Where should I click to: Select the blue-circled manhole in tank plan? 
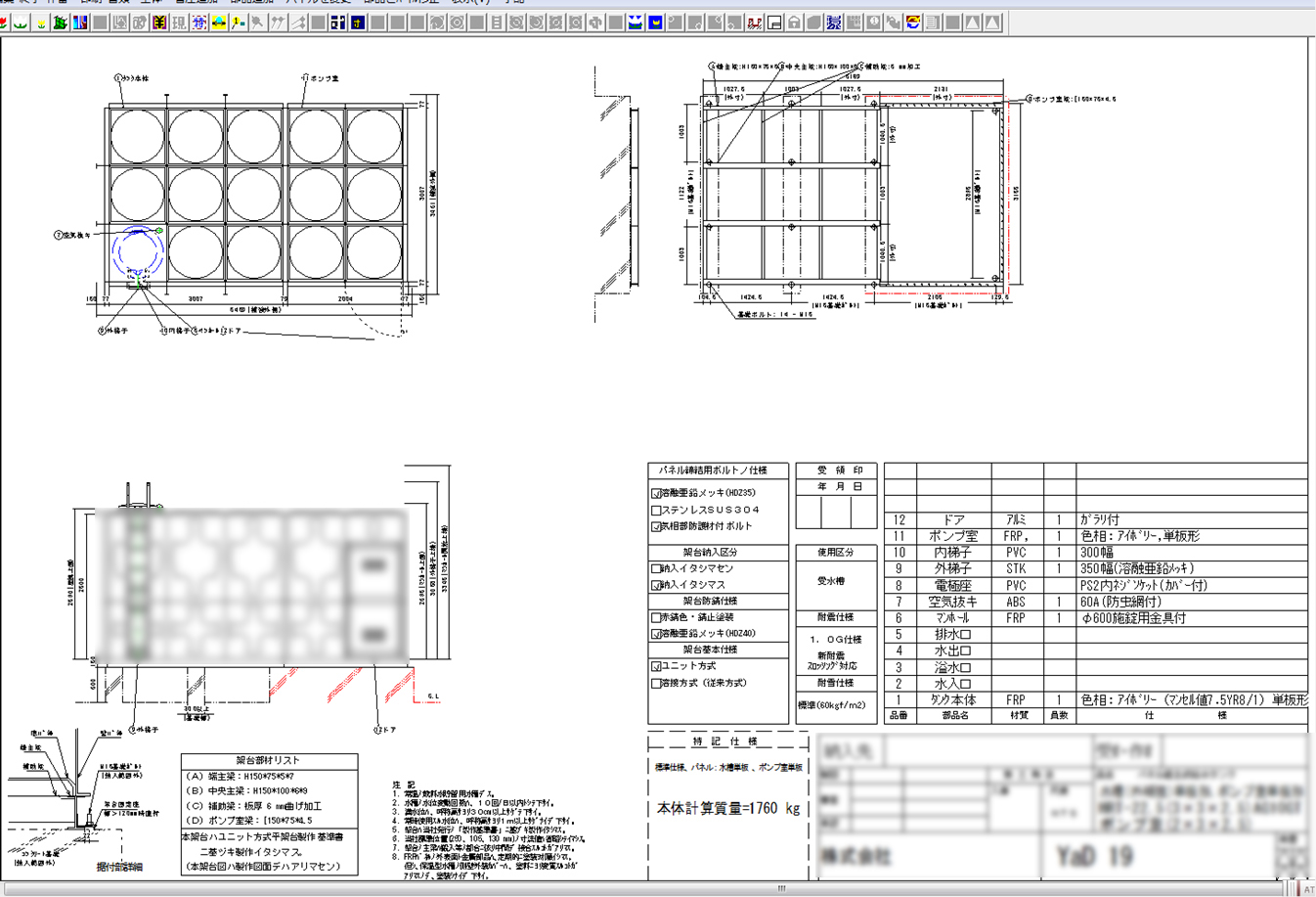click(x=135, y=252)
